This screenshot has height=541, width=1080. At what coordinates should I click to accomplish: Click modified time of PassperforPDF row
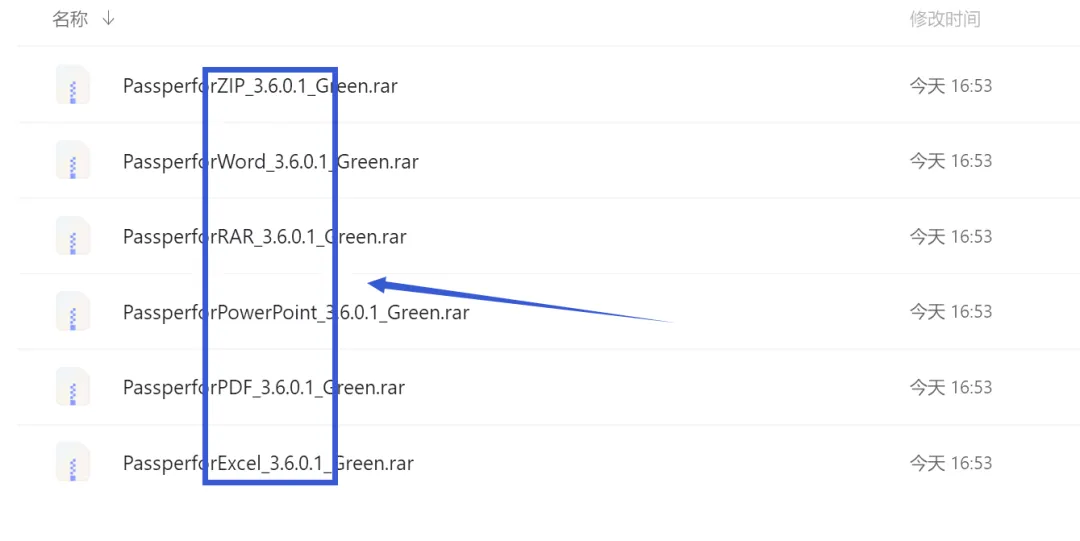[x=951, y=387]
